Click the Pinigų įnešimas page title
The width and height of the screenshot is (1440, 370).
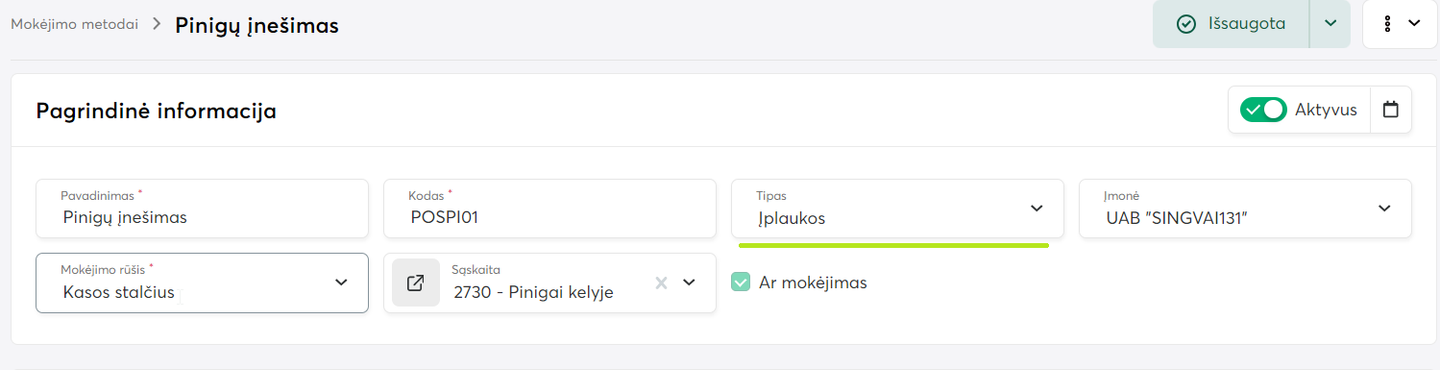[x=257, y=26]
